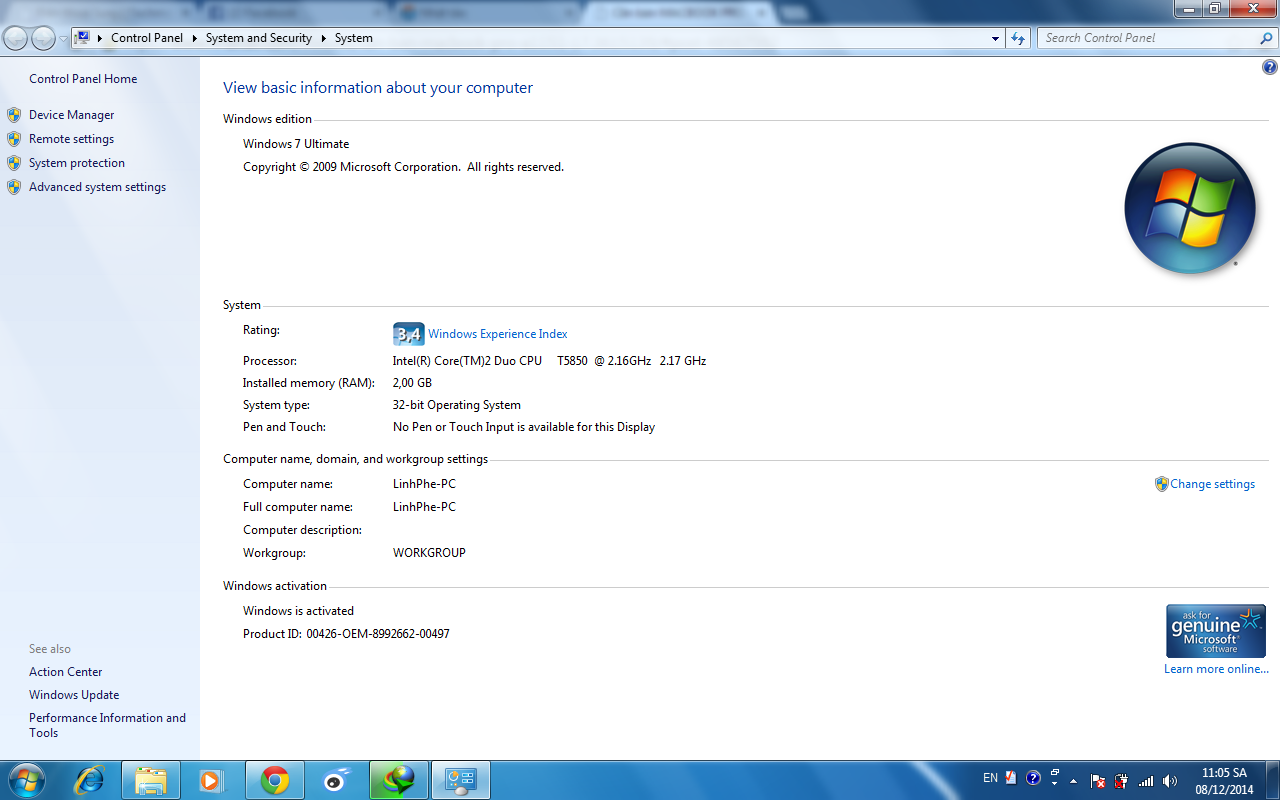Screen dimensions: 1280x800
Task: Click Change settings for computer name
Action: [x=1212, y=484]
